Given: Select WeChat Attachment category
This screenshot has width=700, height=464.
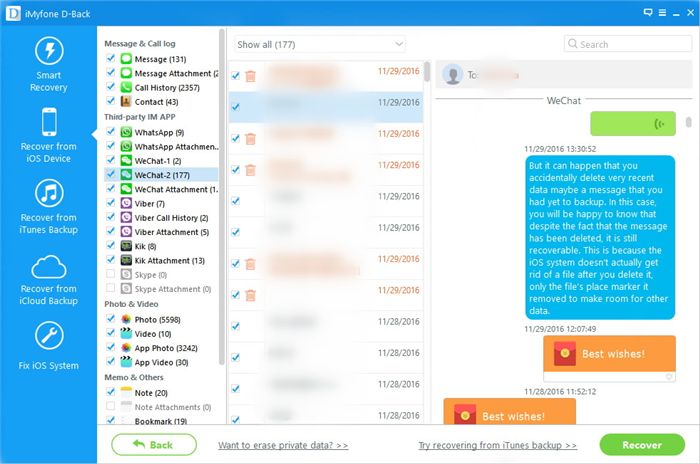Looking at the screenshot, I should pos(176,189).
